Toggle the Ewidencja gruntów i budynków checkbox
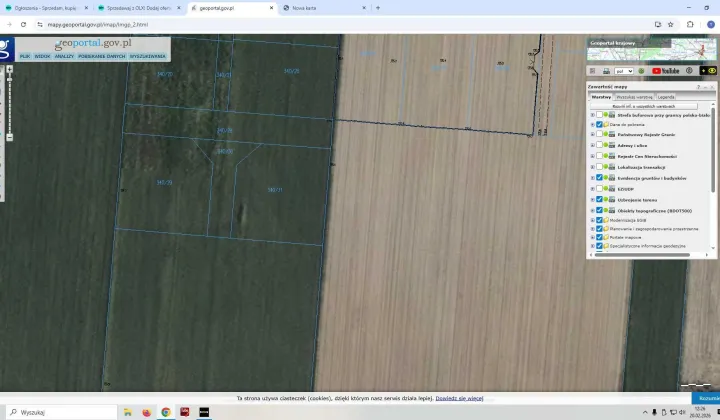The width and height of the screenshot is (720, 420). click(600, 177)
